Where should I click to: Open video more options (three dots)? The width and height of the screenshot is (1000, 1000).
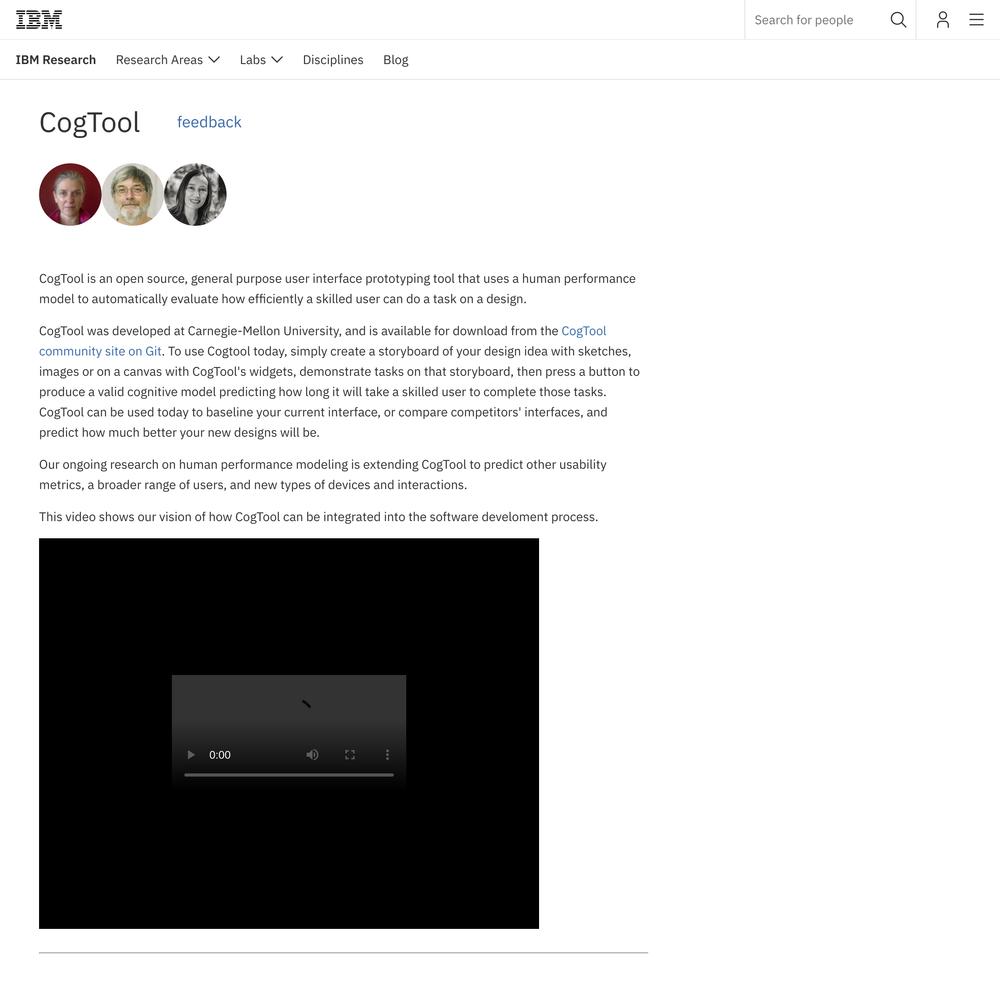pos(387,754)
